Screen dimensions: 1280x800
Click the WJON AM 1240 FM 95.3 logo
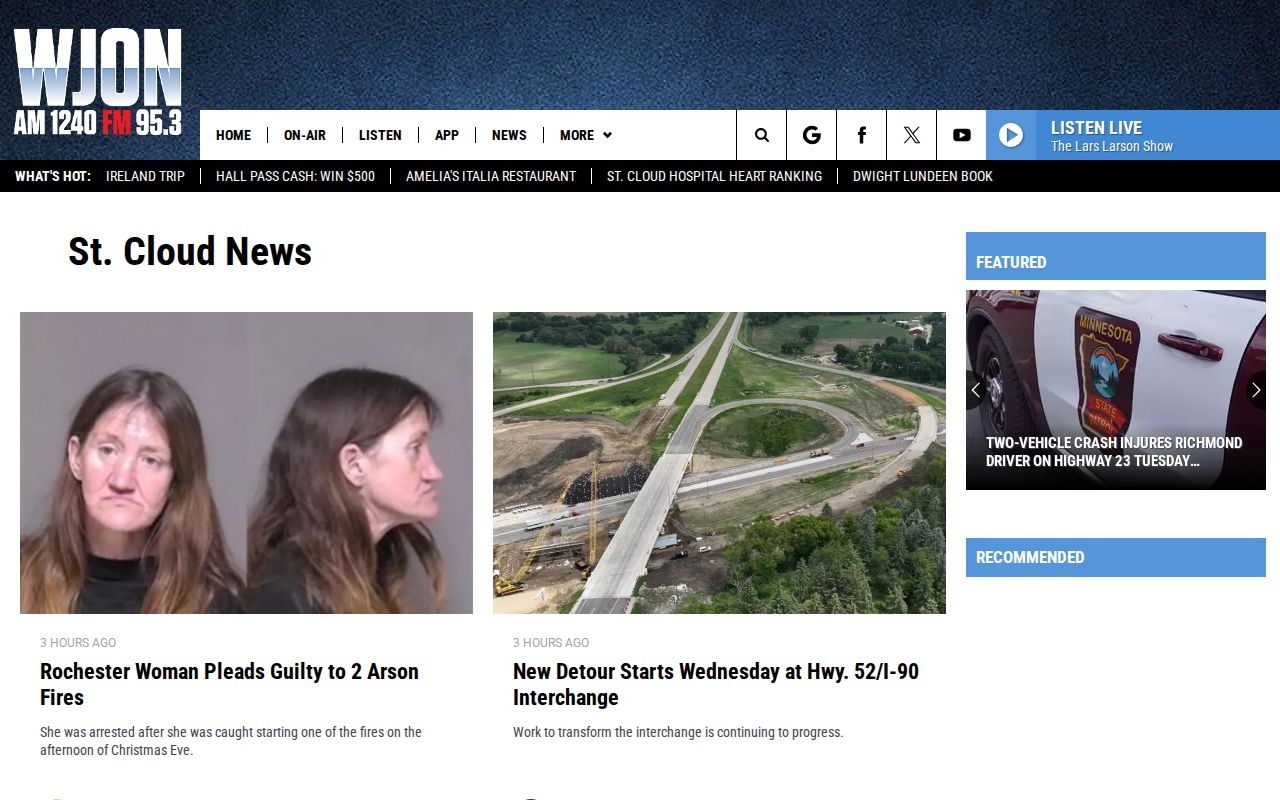[x=98, y=83]
